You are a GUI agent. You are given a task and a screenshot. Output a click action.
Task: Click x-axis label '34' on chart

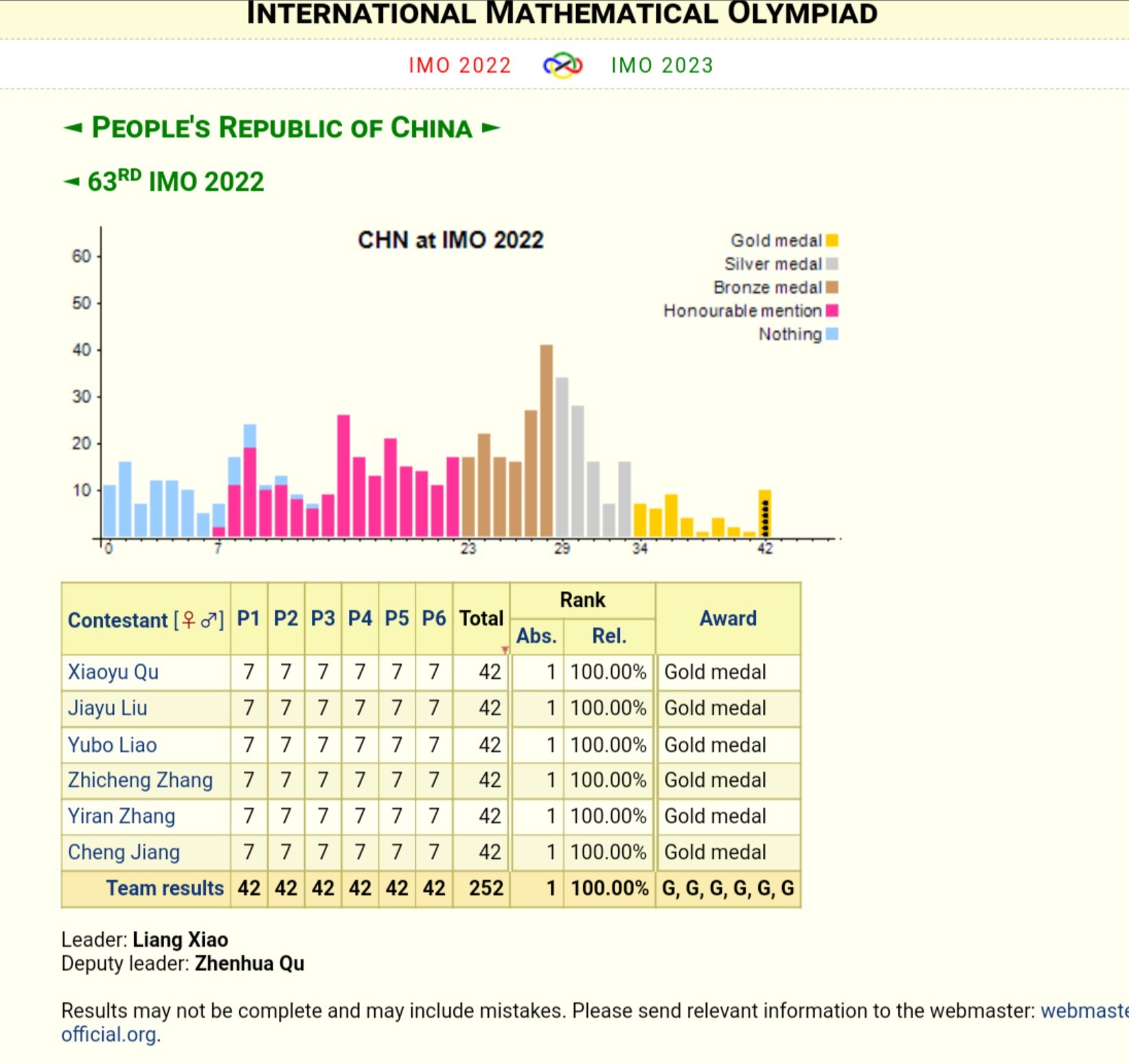click(x=640, y=548)
